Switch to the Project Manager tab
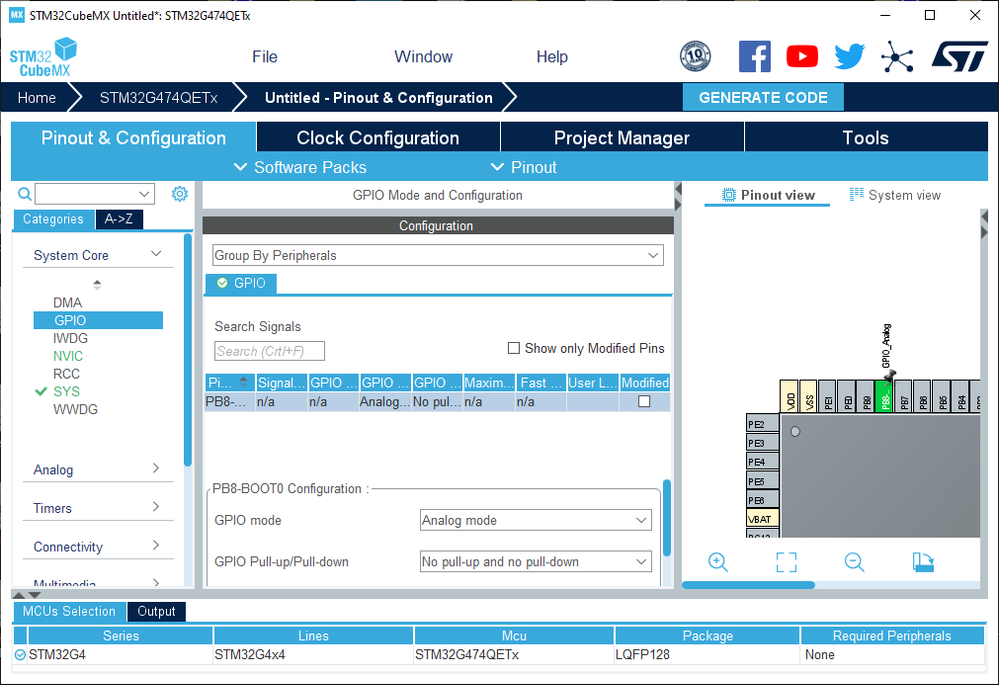Viewport: 999px width, 685px height. 622,138
